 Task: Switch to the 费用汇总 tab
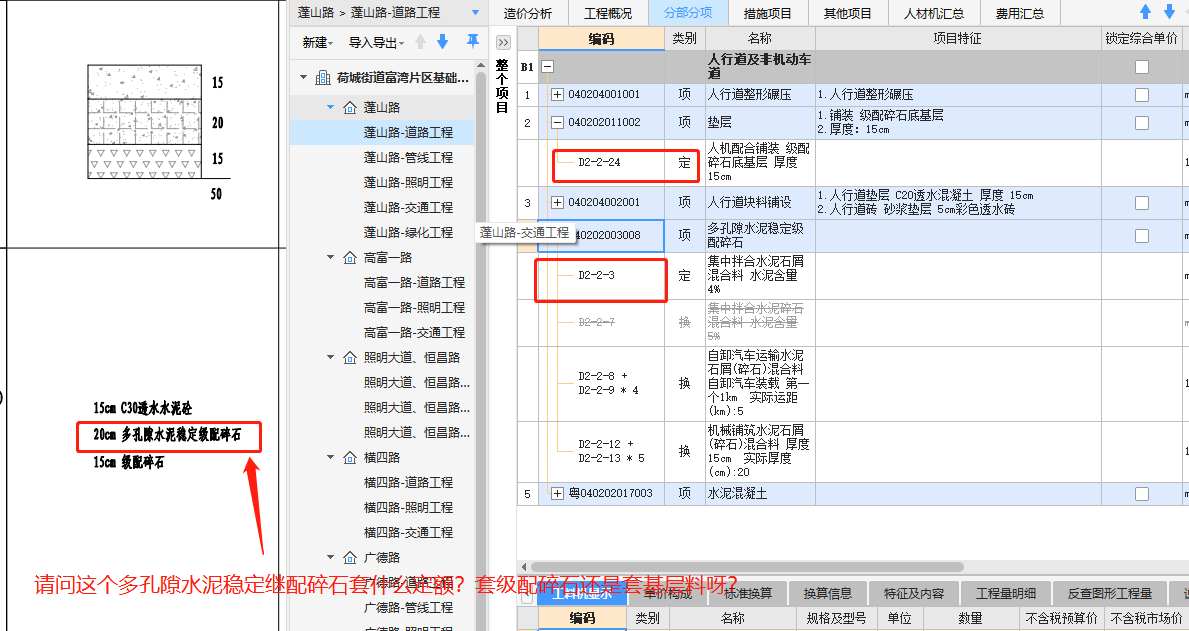point(1020,14)
